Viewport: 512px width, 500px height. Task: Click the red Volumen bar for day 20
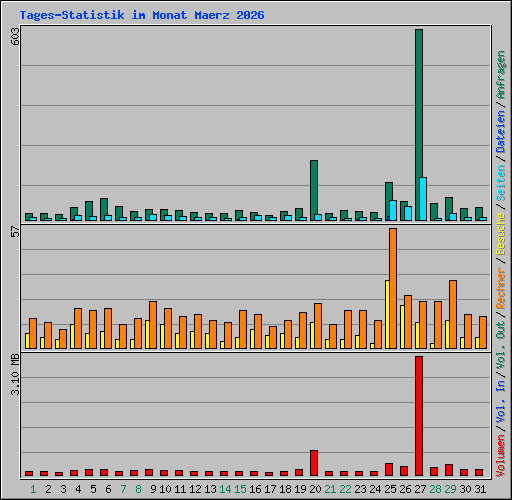coord(314,463)
